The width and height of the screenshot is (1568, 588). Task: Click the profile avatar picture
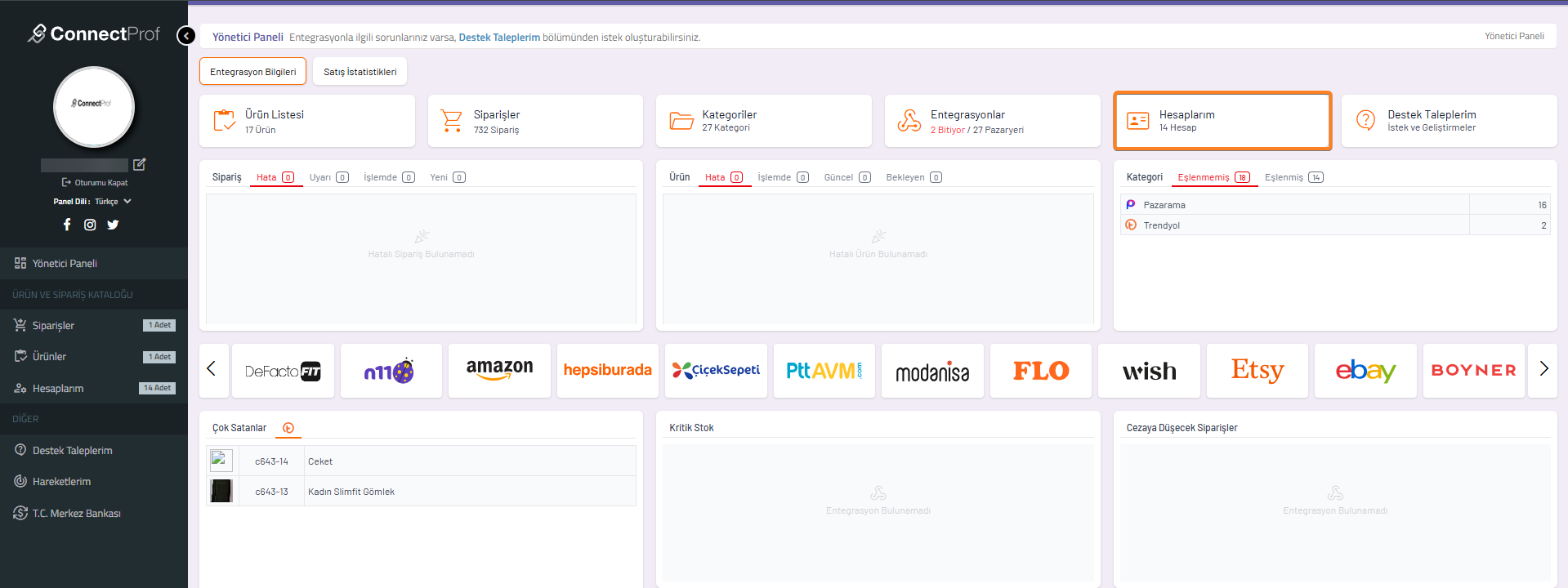tap(94, 107)
